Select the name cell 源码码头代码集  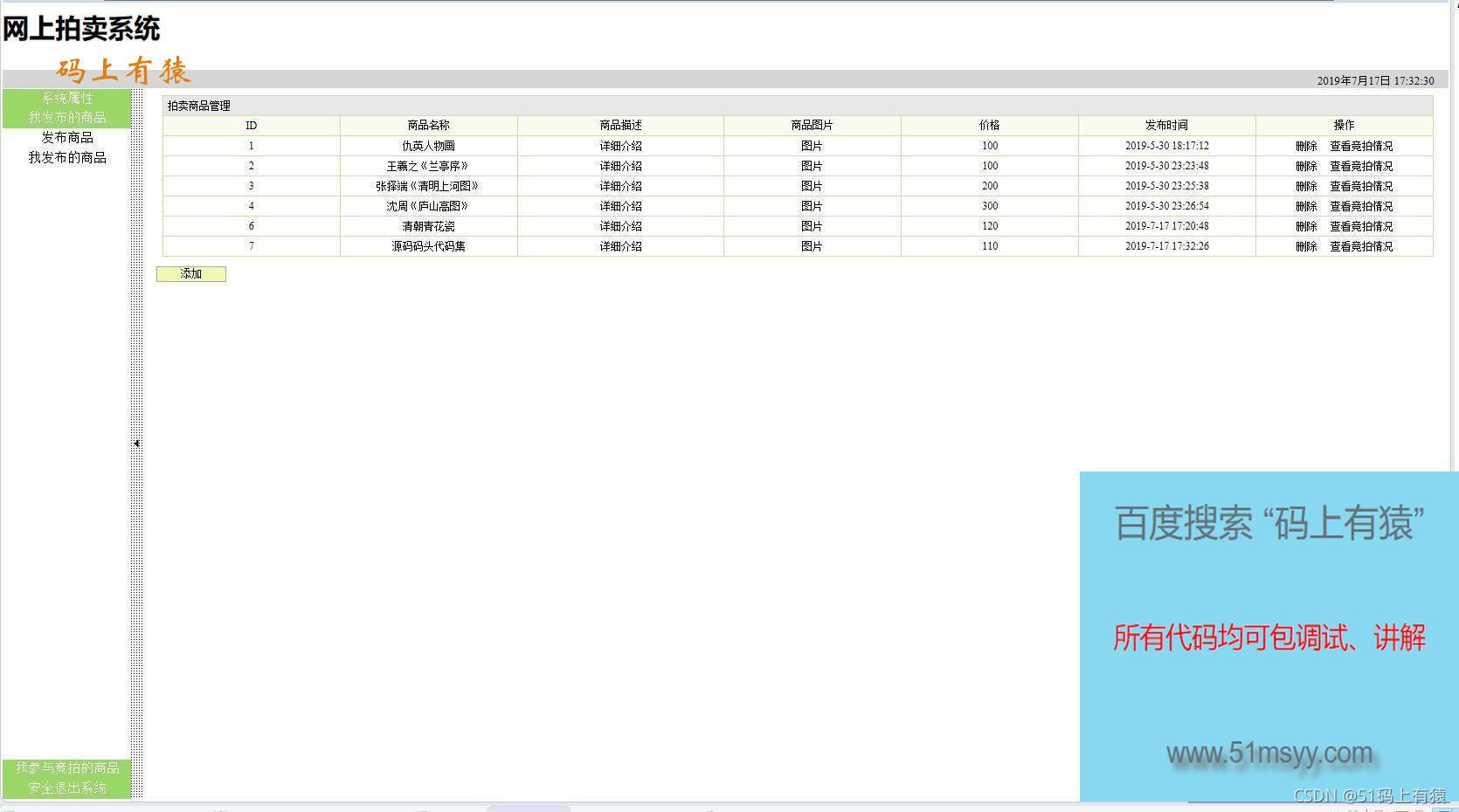coord(429,247)
